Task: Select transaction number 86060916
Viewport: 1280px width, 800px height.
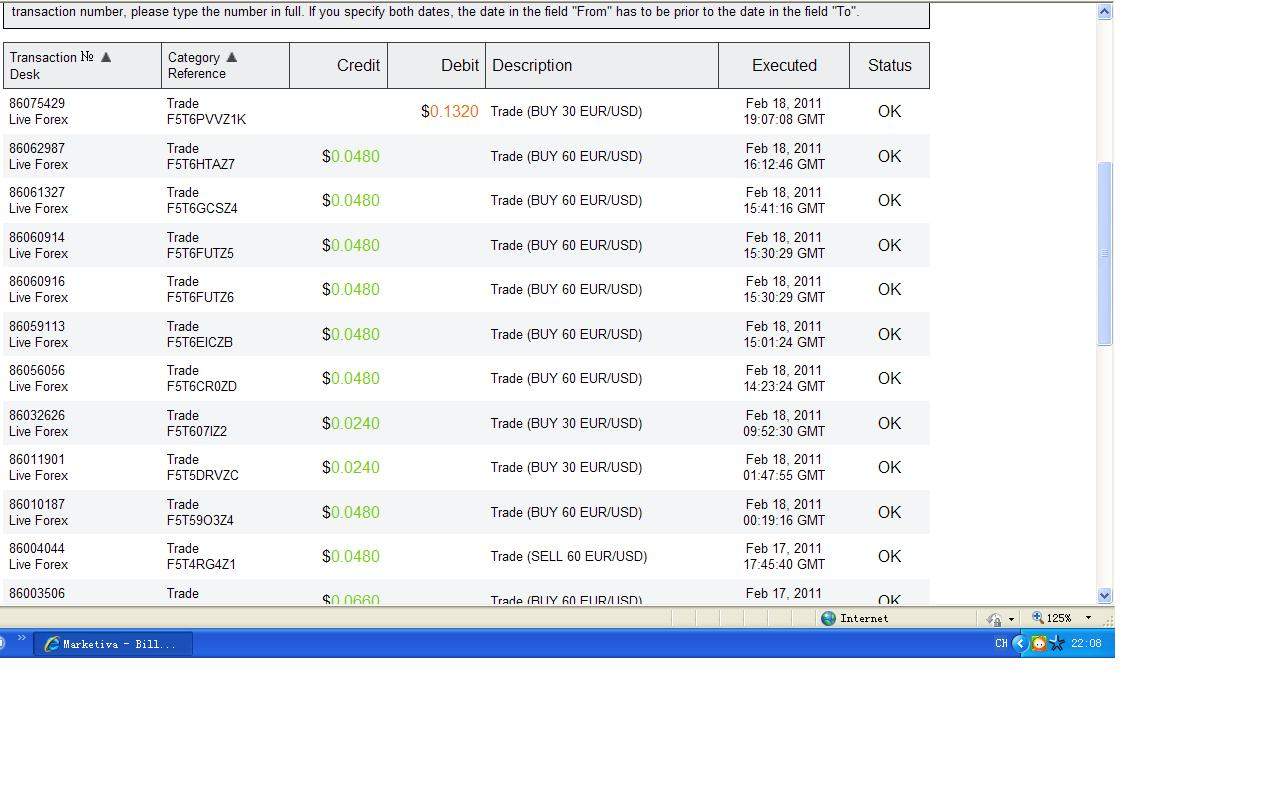Action: click(x=37, y=281)
